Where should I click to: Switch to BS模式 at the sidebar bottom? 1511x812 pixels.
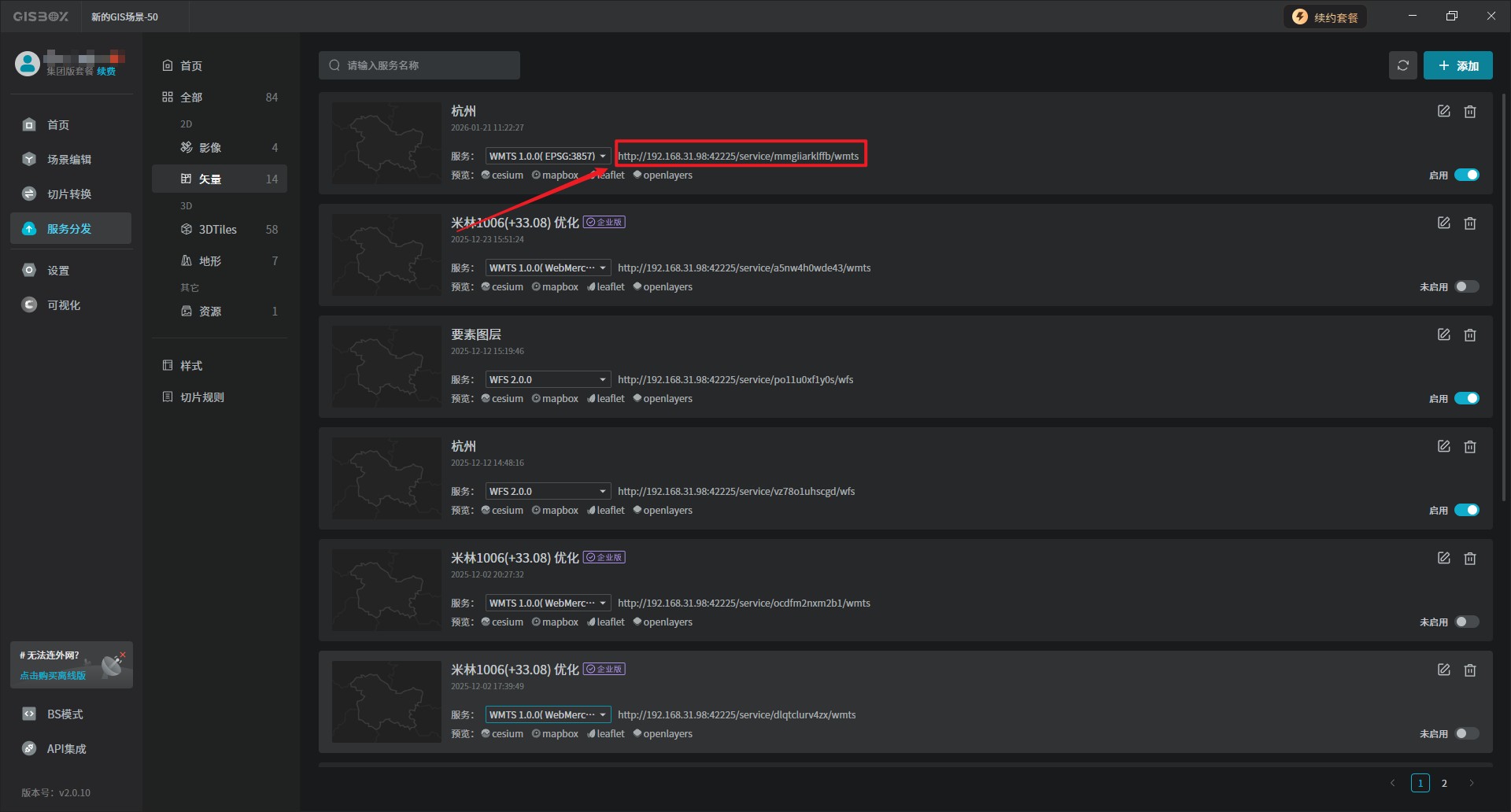coord(65,714)
